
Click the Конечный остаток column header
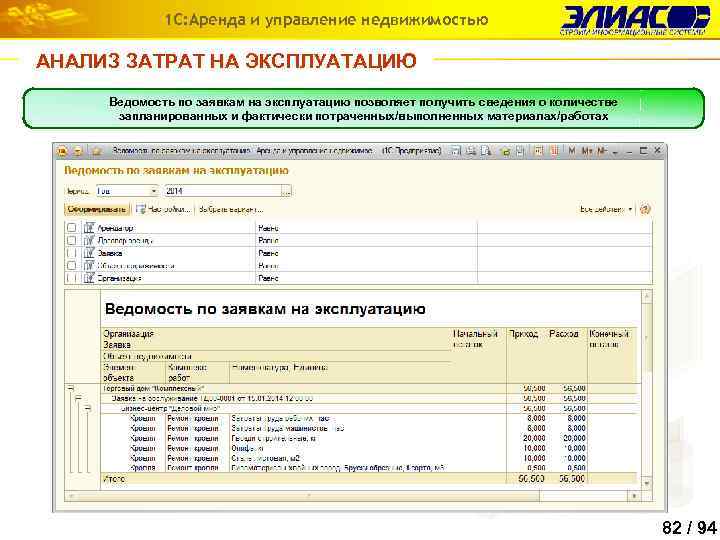(609, 339)
